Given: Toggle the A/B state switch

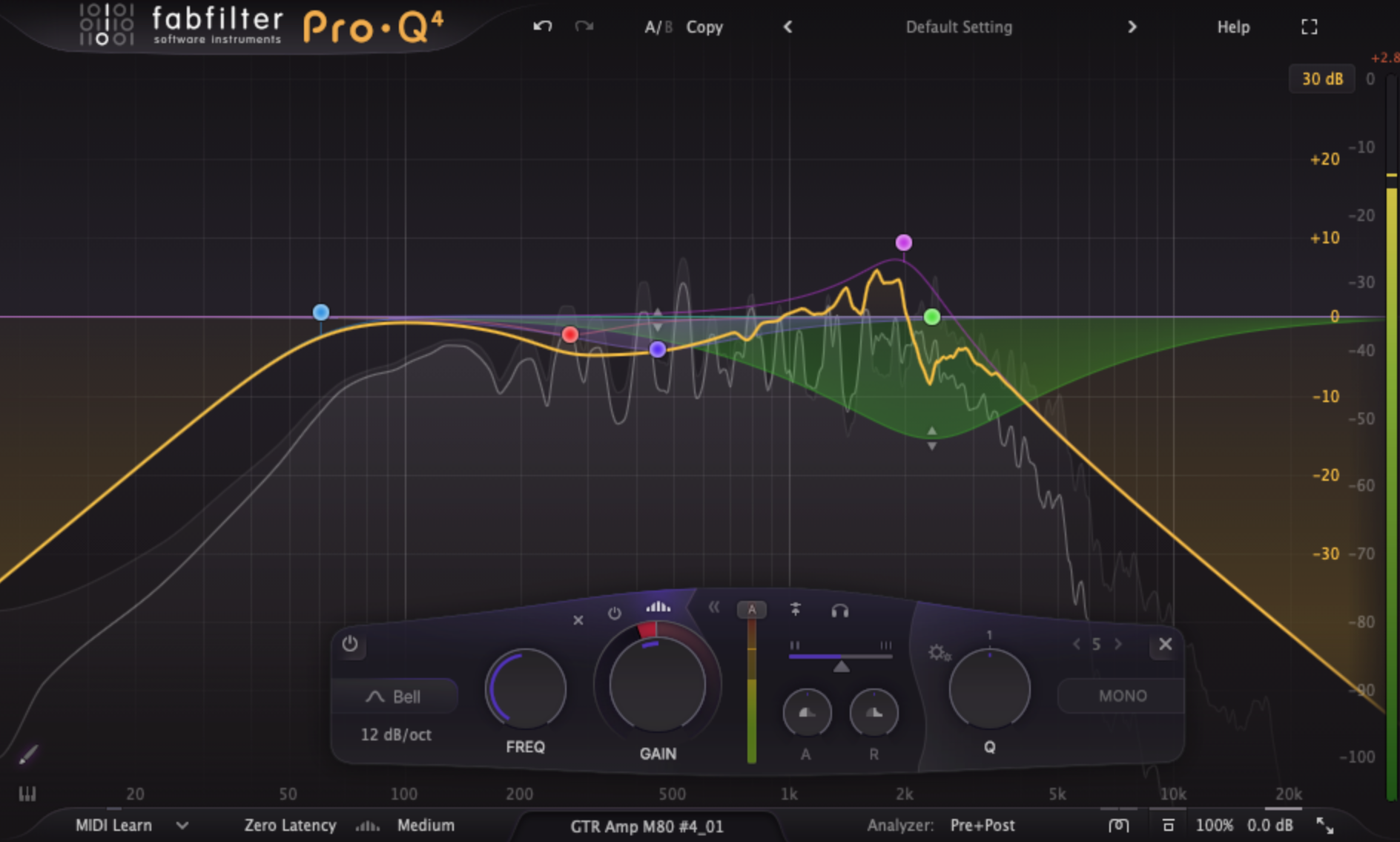Looking at the screenshot, I should pyautogui.click(x=658, y=27).
